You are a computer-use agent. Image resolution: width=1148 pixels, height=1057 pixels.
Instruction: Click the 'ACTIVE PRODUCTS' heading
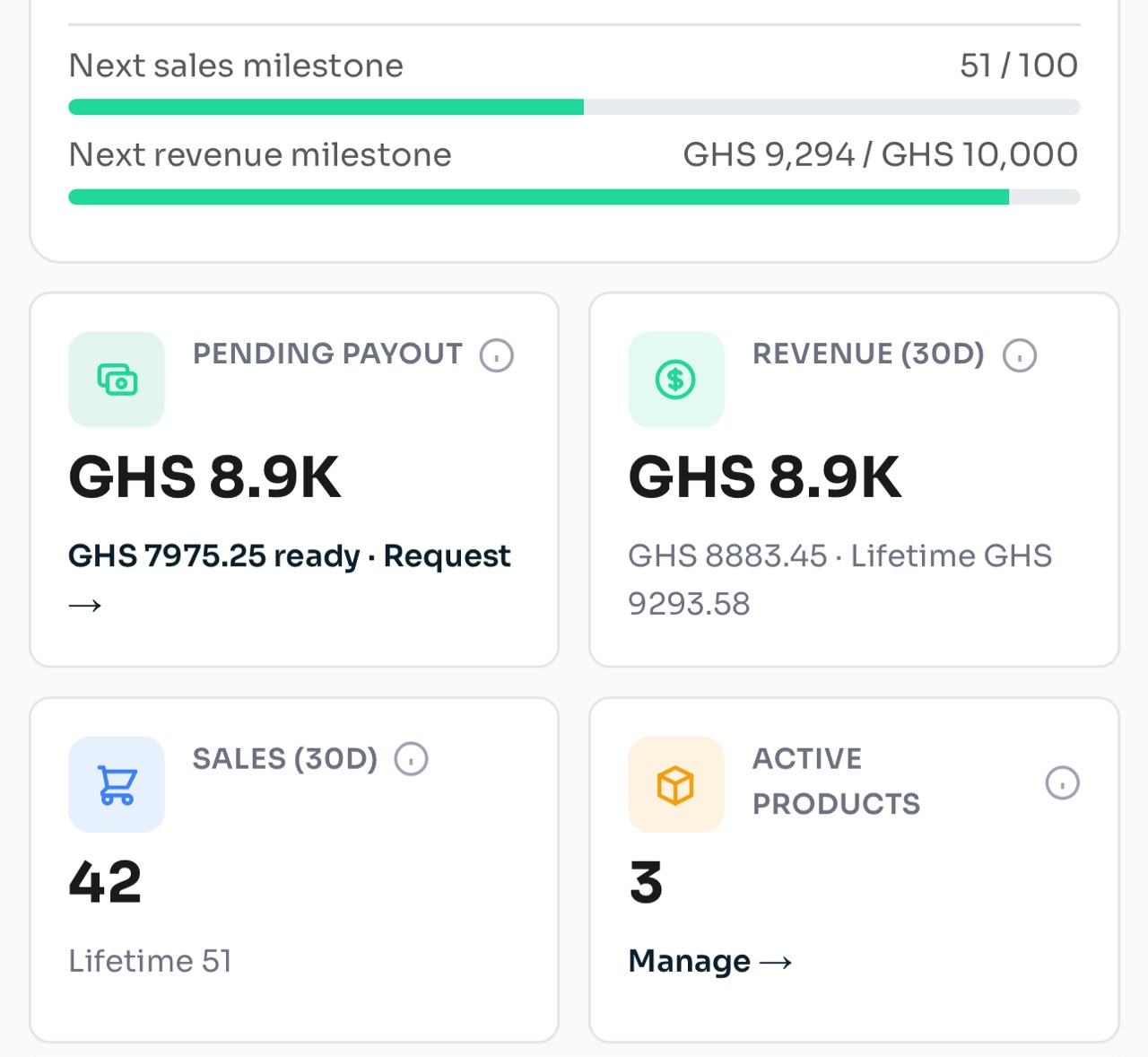point(837,782)
